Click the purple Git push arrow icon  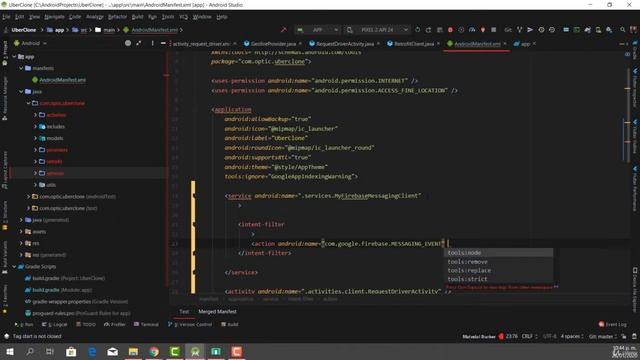[x=530, y=30]
